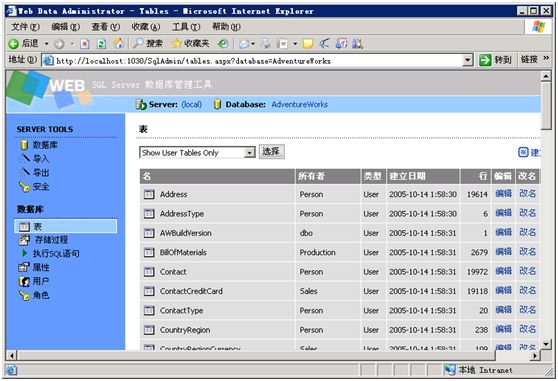Open the 工具(T) menu
This screenshot has height=381, width=558.
coord(186,27)
